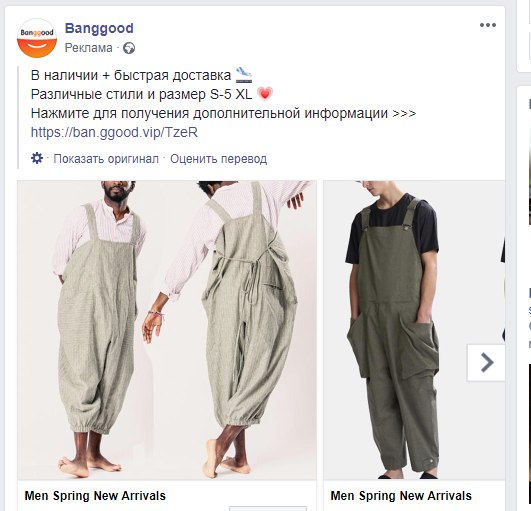This screenshot has width=531, height=511.
Task: Open the Banggood profile avatar logo
Action: point(37,38)
